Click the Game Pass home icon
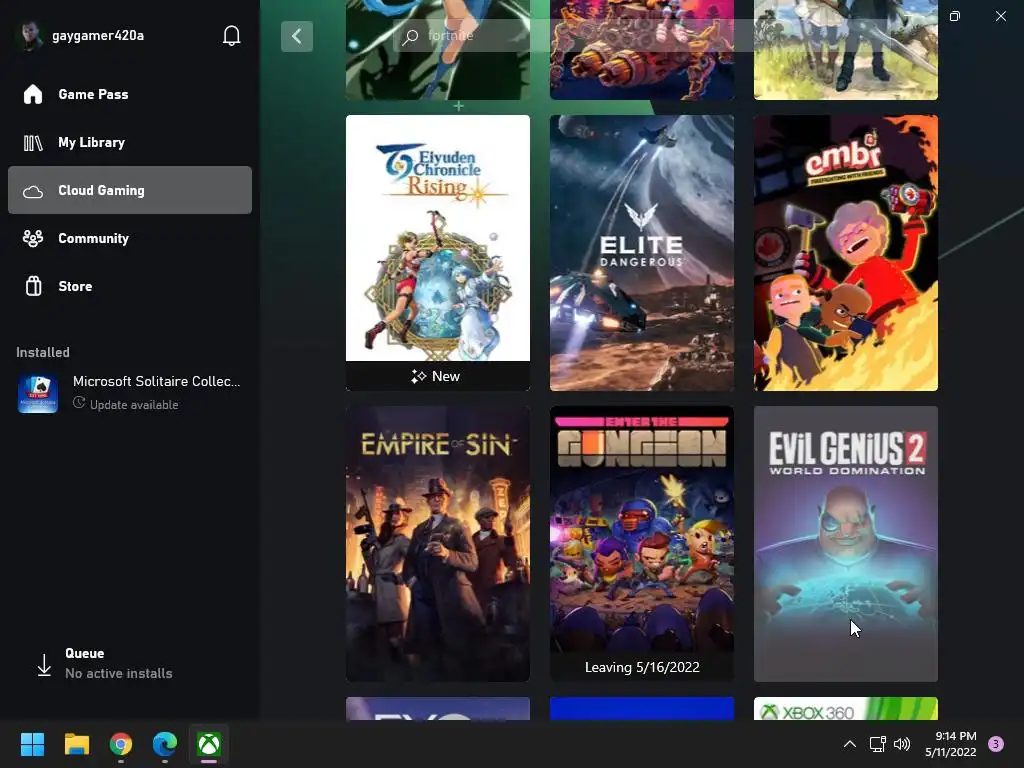The height and width of the screenshot is (768, 1024). tap(33, 94)
